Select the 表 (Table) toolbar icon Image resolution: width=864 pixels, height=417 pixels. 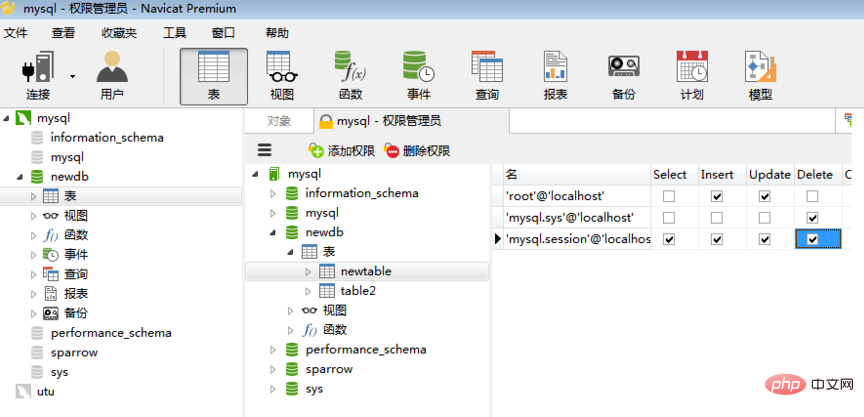click(x=214, y=76)
